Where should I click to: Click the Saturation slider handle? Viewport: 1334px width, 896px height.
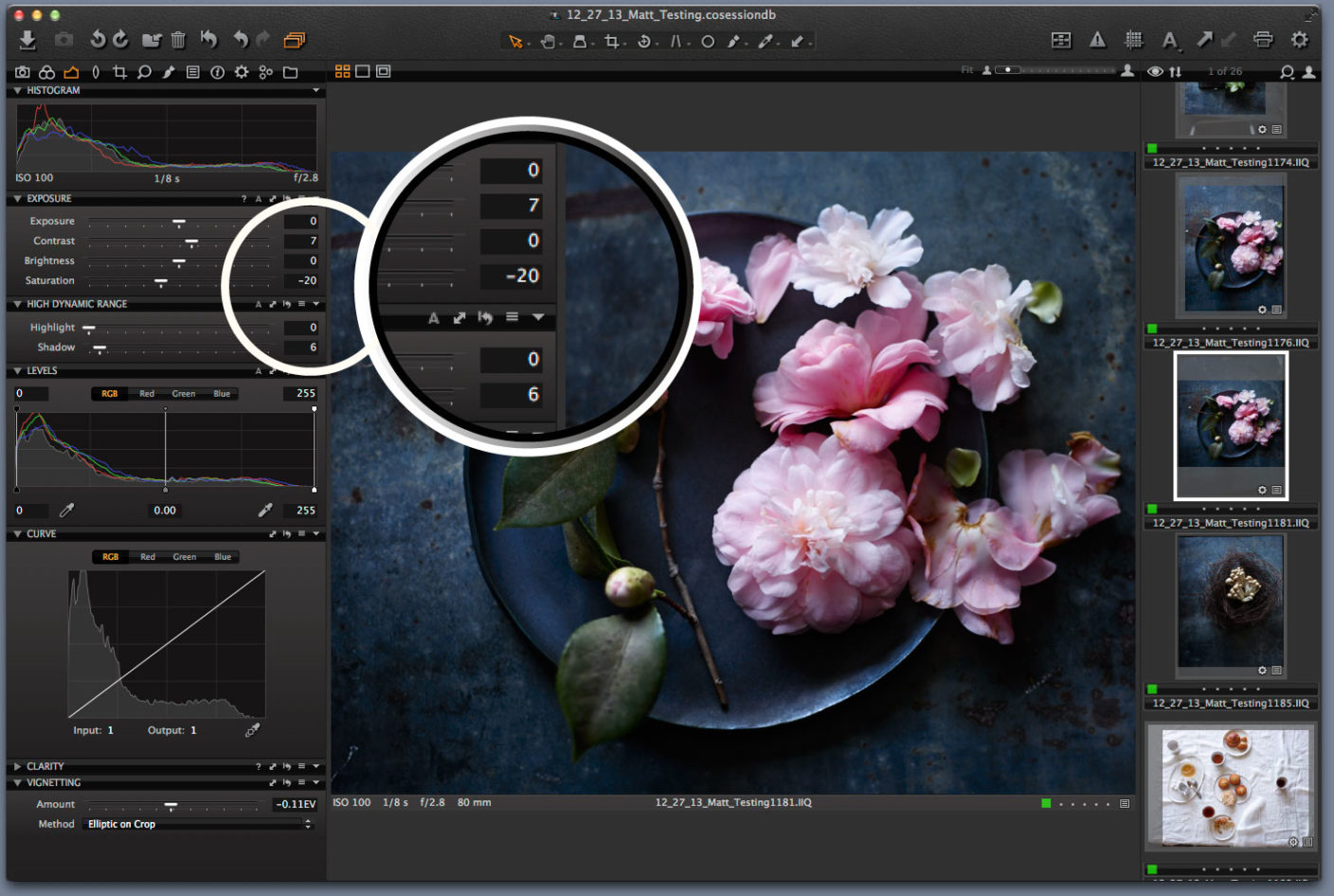click(161, 279)
